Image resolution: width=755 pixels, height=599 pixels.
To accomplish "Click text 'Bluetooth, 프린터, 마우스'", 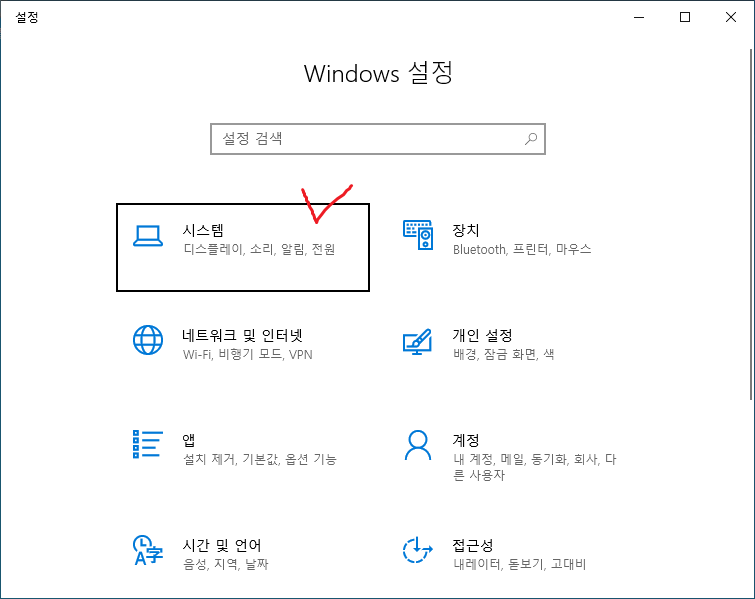I will pos(522,249).
